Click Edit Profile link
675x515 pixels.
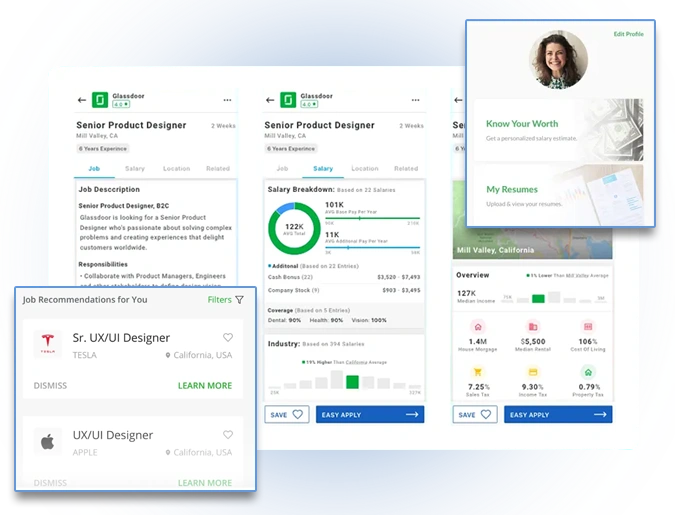click(629, 34)
